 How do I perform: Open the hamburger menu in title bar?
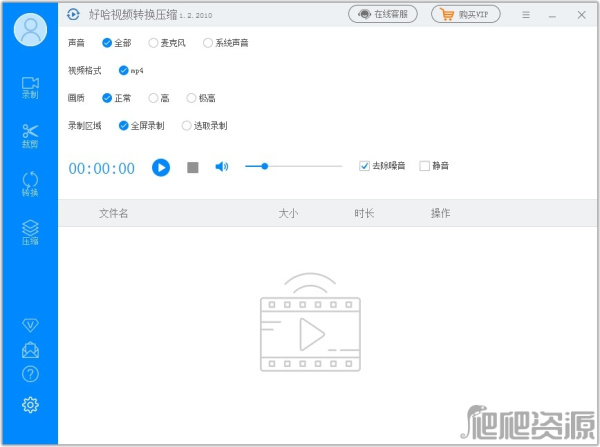[526, 15]
